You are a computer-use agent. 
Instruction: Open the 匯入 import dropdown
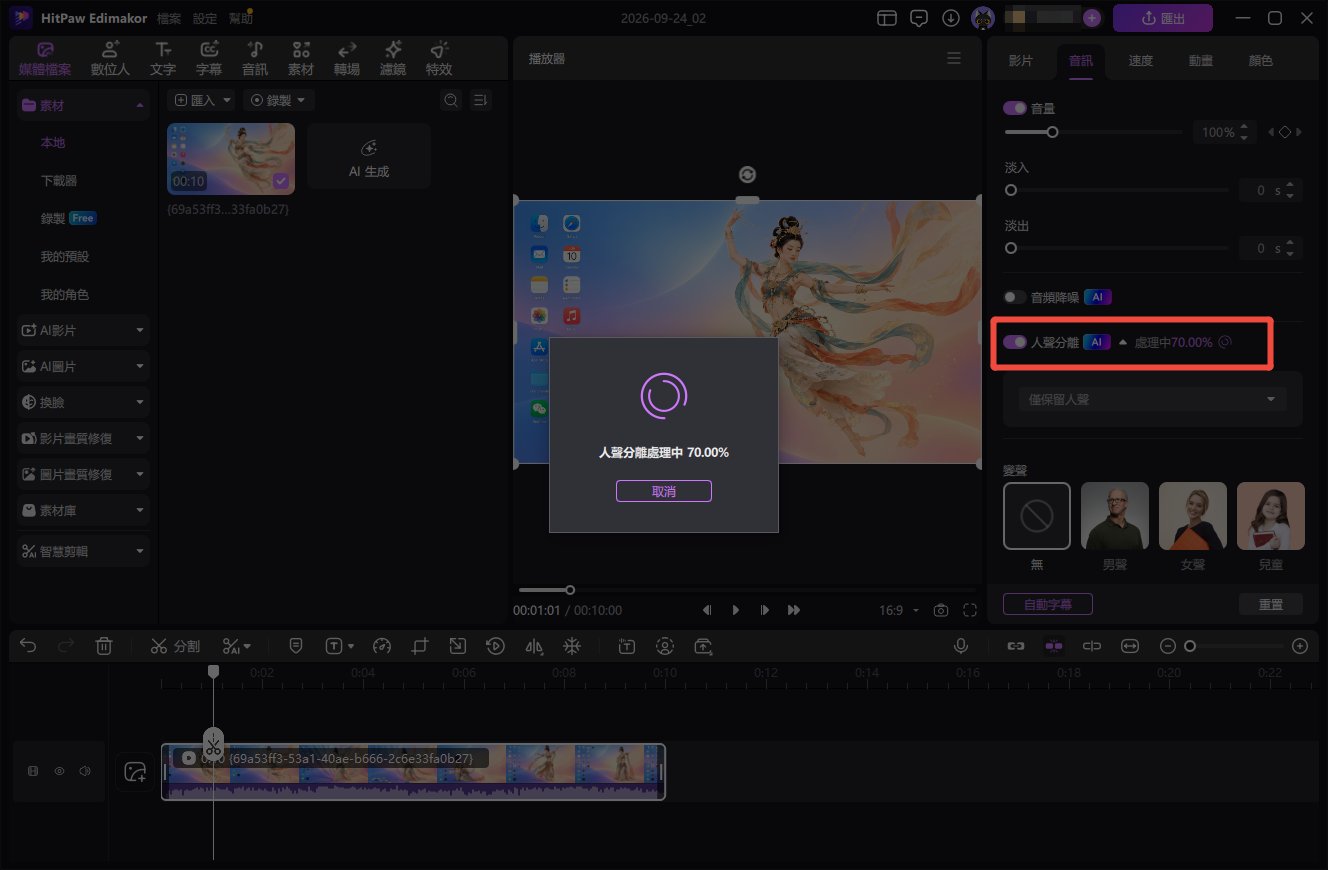point(201,100)
